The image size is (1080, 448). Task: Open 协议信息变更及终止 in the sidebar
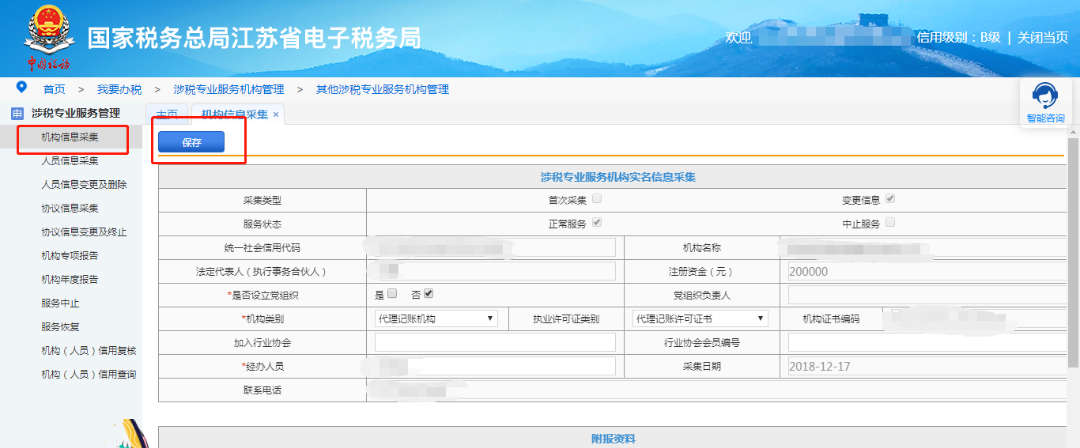pyautogui.click(x=83, y=232)
